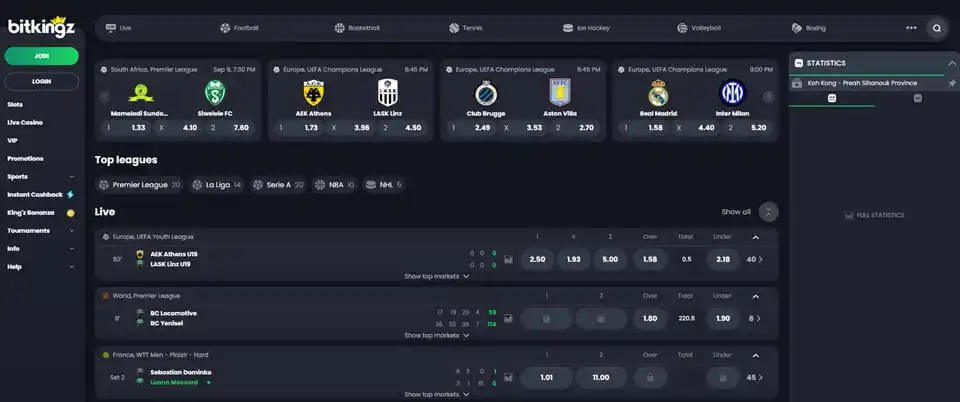This screenshot has height=402, width=960.
Task: Open Live Casino from the sidebar
Action: click(x=25, y=122)
